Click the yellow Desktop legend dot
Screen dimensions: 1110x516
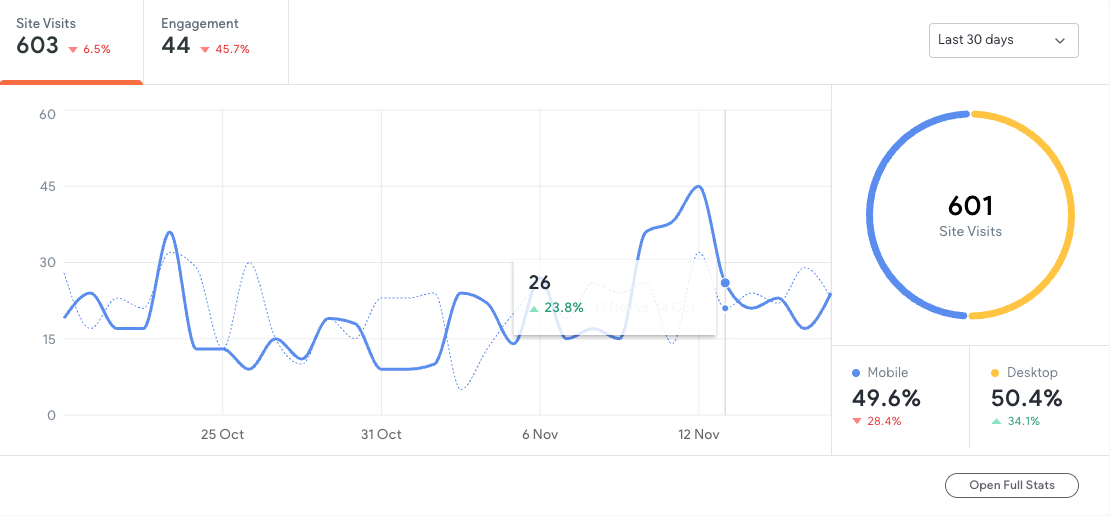995,372
